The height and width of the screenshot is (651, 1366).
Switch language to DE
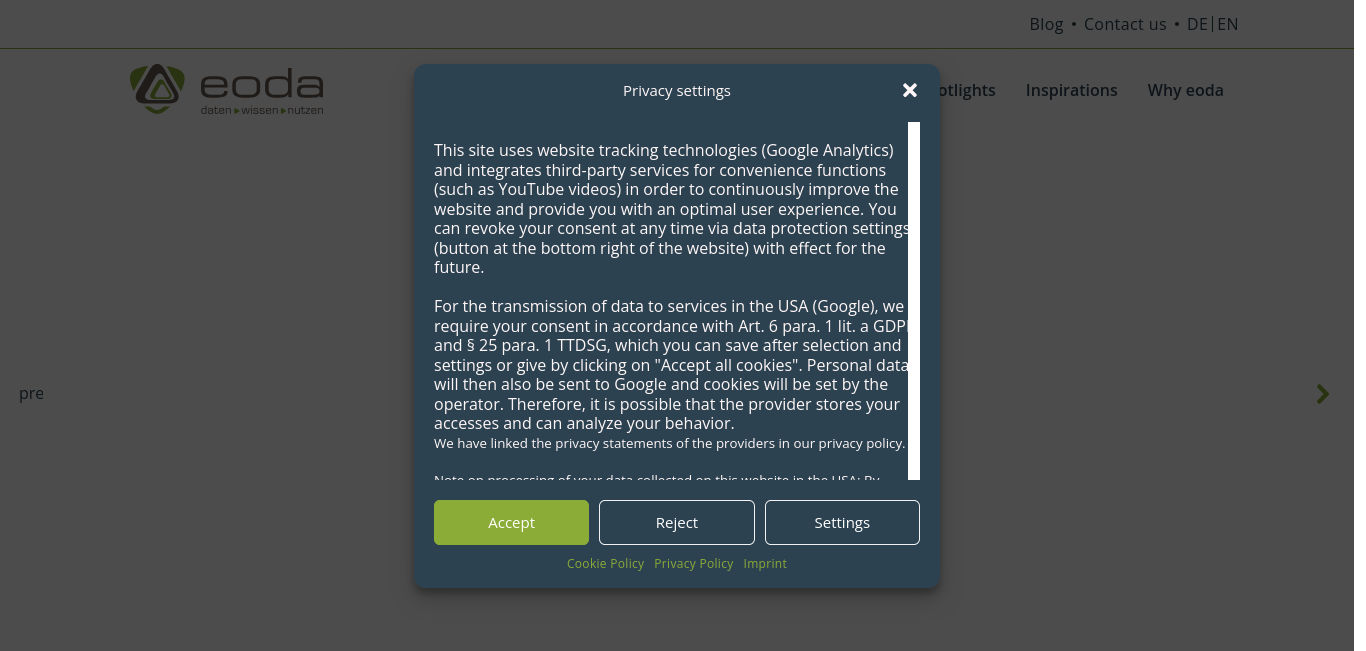coord(1197,24)
